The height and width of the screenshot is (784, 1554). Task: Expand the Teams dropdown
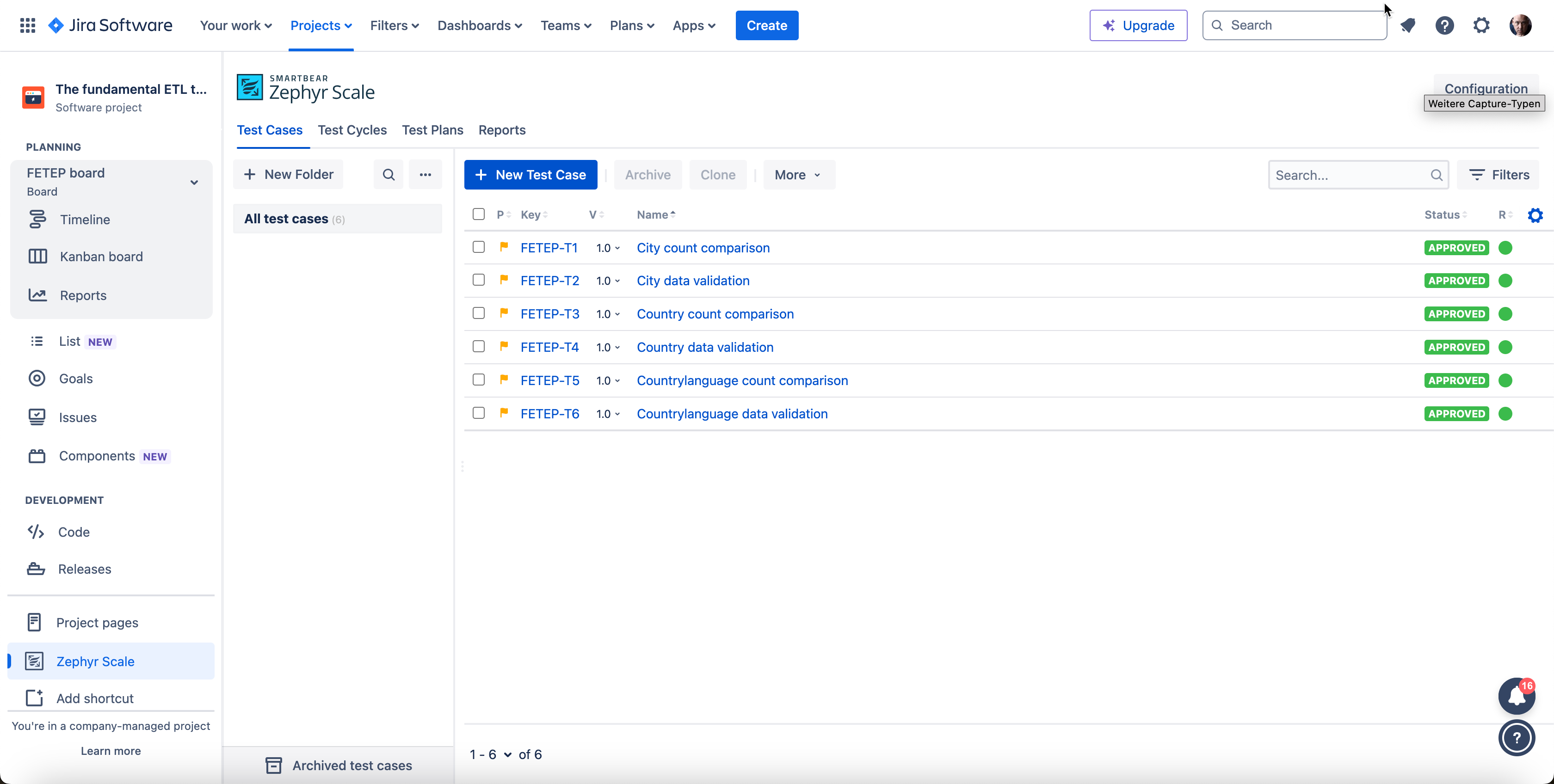click(566, 25)
